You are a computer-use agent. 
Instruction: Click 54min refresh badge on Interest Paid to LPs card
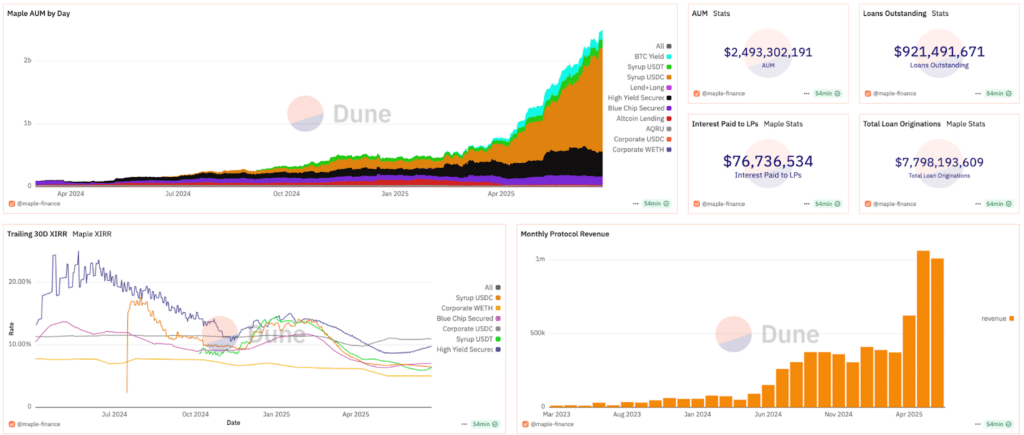click(828, 204)
